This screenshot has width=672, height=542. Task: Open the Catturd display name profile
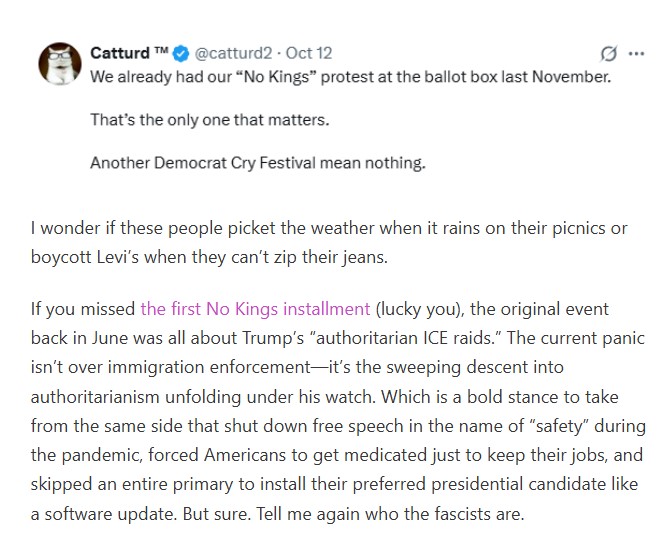pyautogui.click(x=119, y=54)
